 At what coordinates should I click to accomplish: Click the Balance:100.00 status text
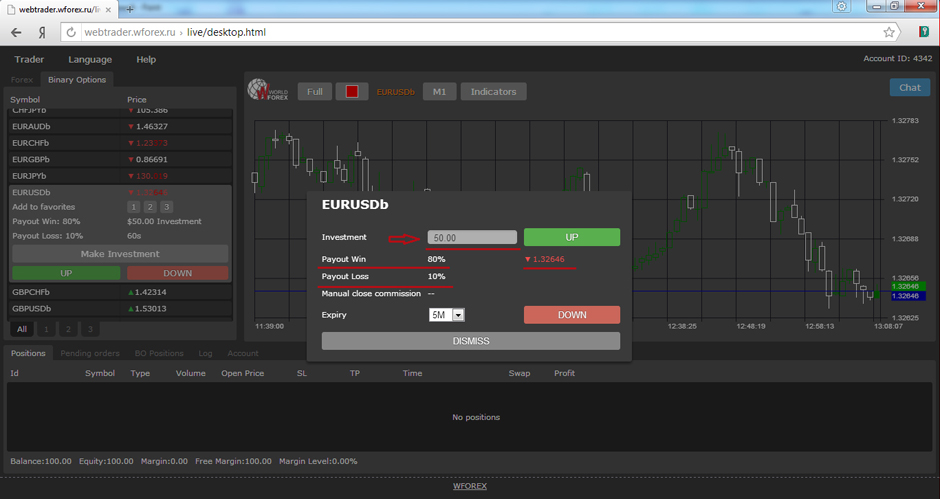41,461
